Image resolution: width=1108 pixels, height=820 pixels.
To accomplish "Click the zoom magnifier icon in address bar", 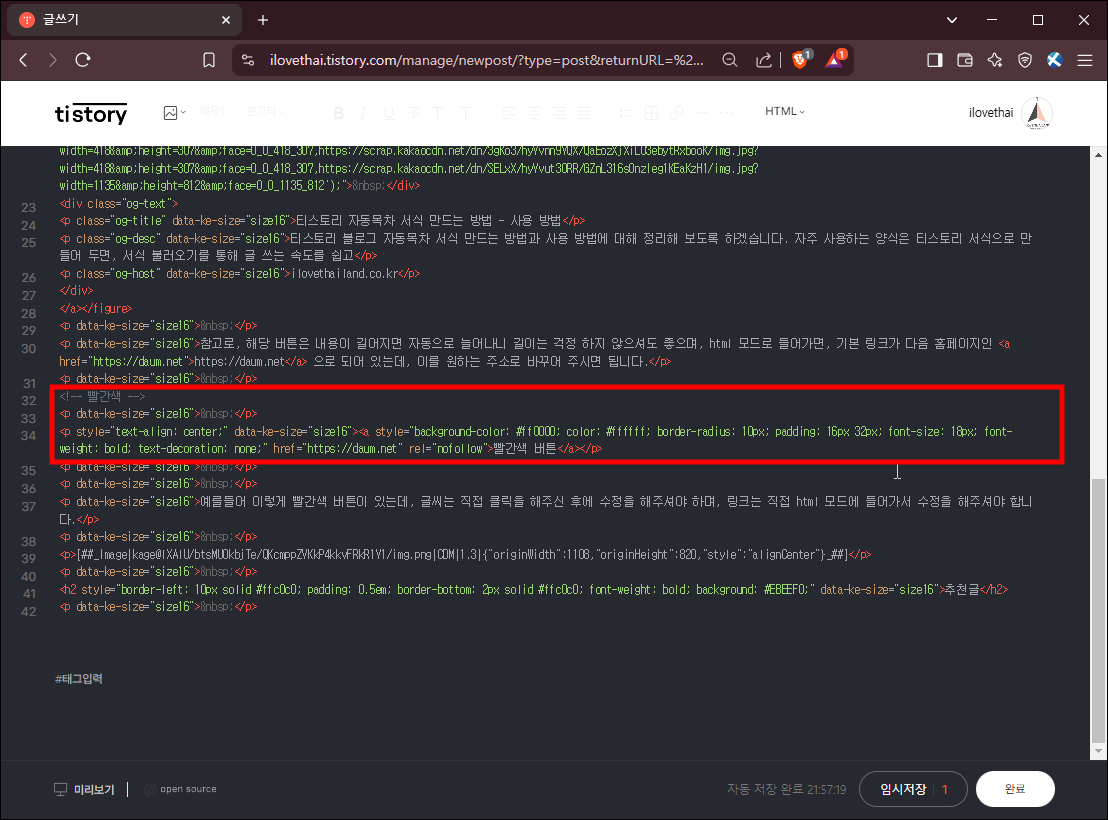I will pyautogui.click(x=730, y=60).
